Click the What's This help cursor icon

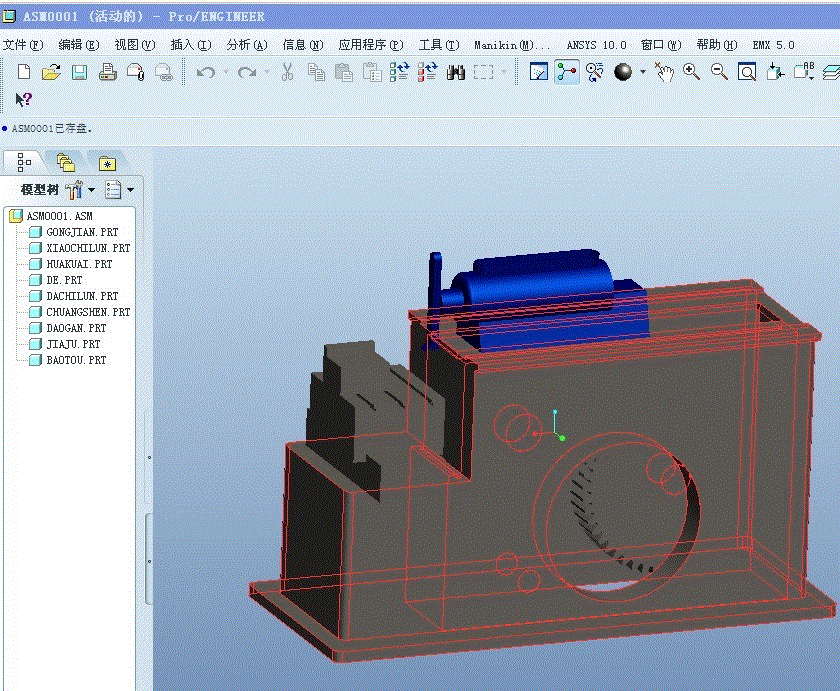24,99
